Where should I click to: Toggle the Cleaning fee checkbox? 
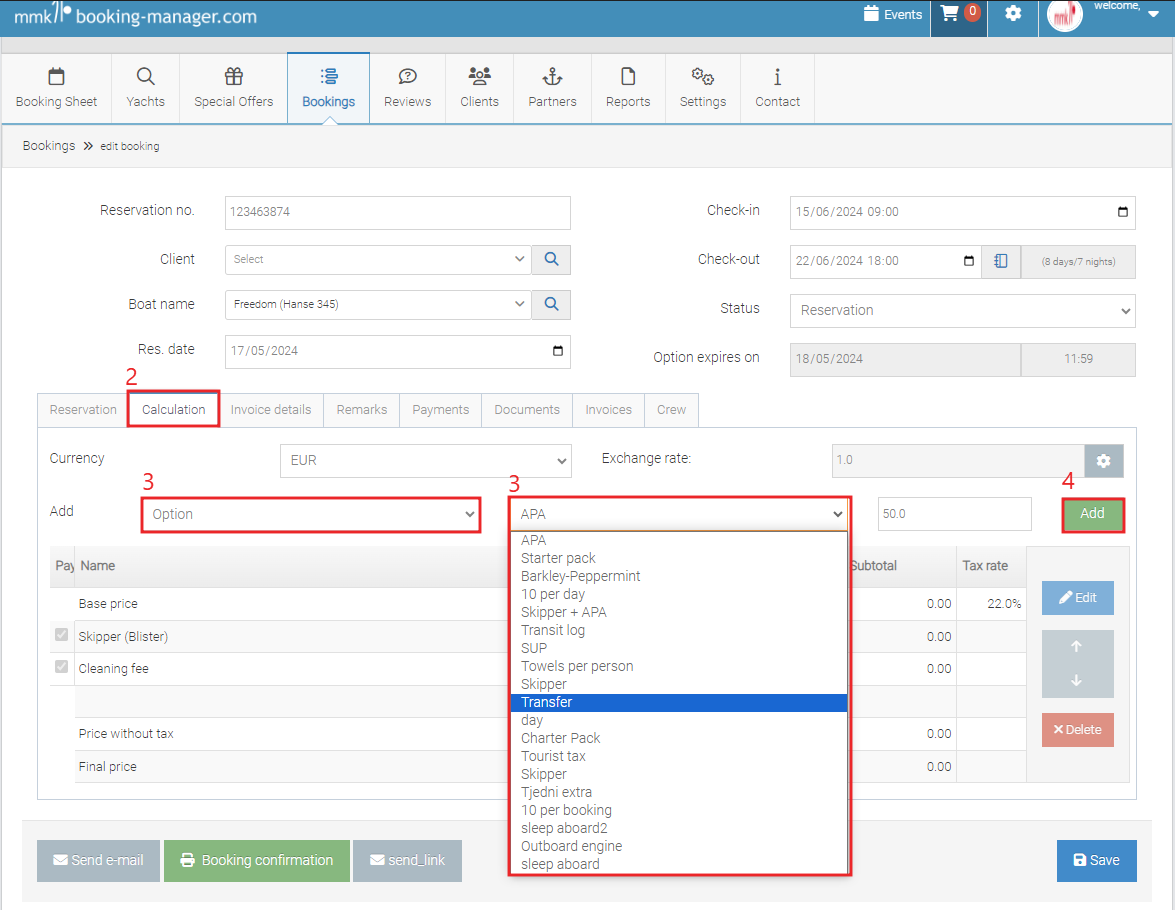tap(62, 667)
